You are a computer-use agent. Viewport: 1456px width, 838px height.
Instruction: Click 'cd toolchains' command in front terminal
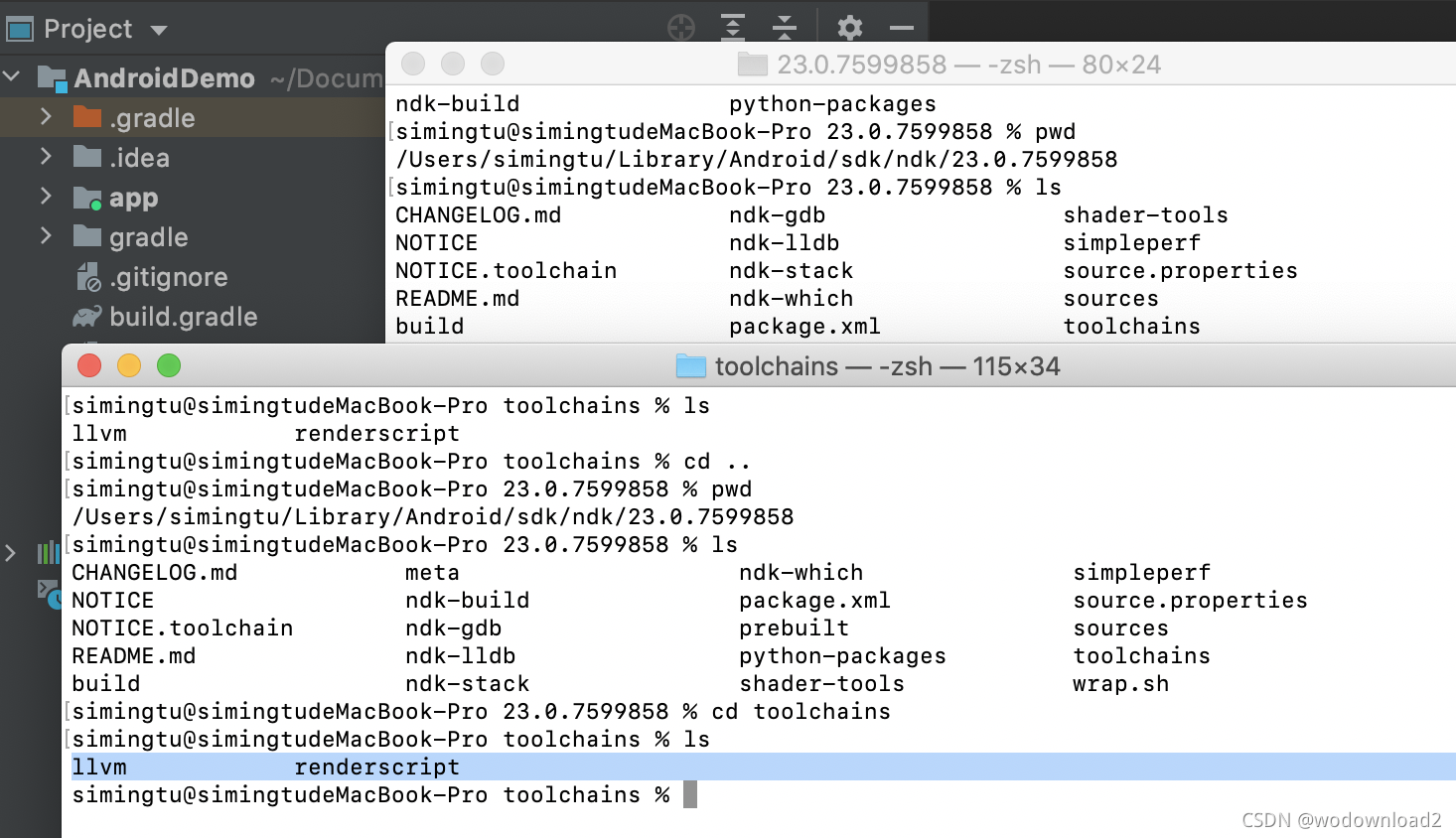click(801, 711)
